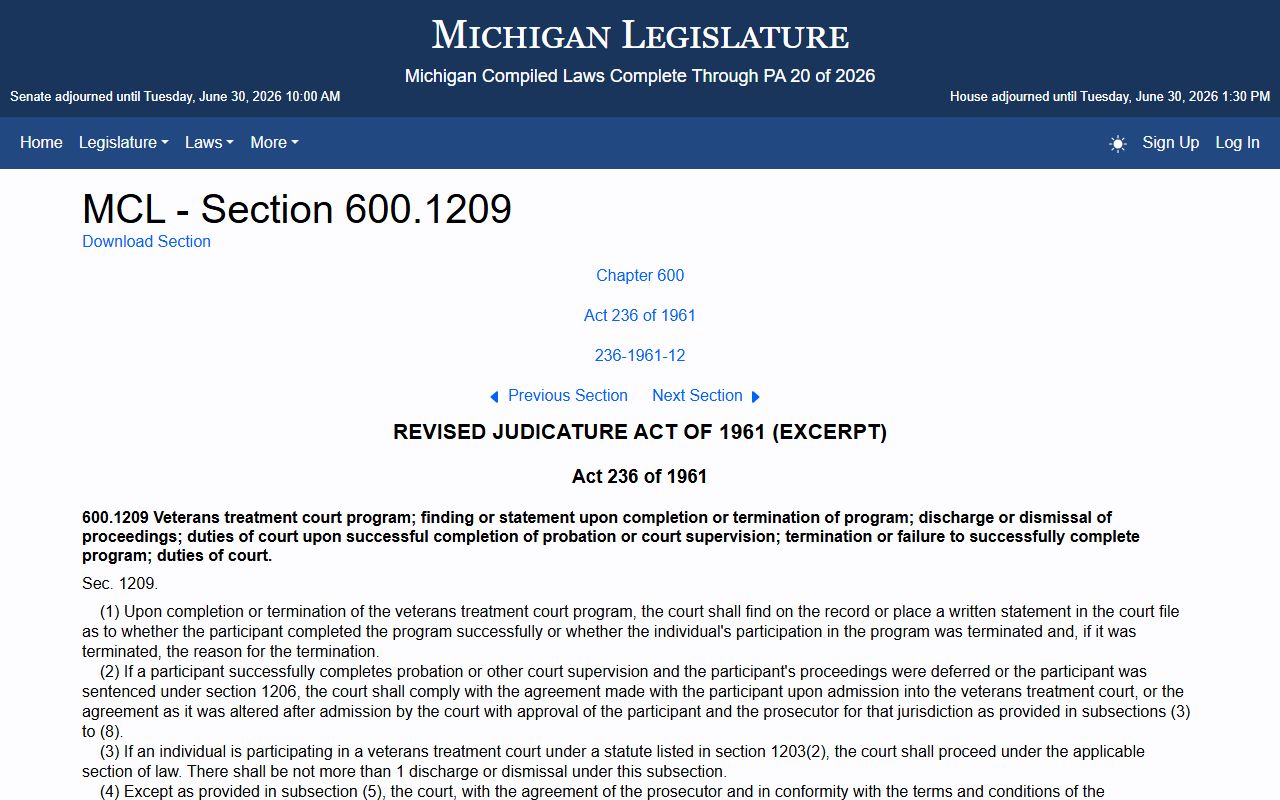Click the Revised Judicature Act of 1961 heading
This screenshot has height=800, width=1280.
640,432
